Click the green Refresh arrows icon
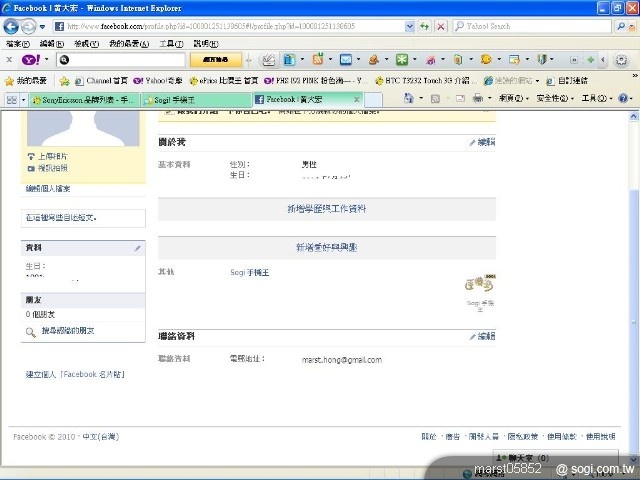This screenshot has height=480, width=640. (424, 27)
